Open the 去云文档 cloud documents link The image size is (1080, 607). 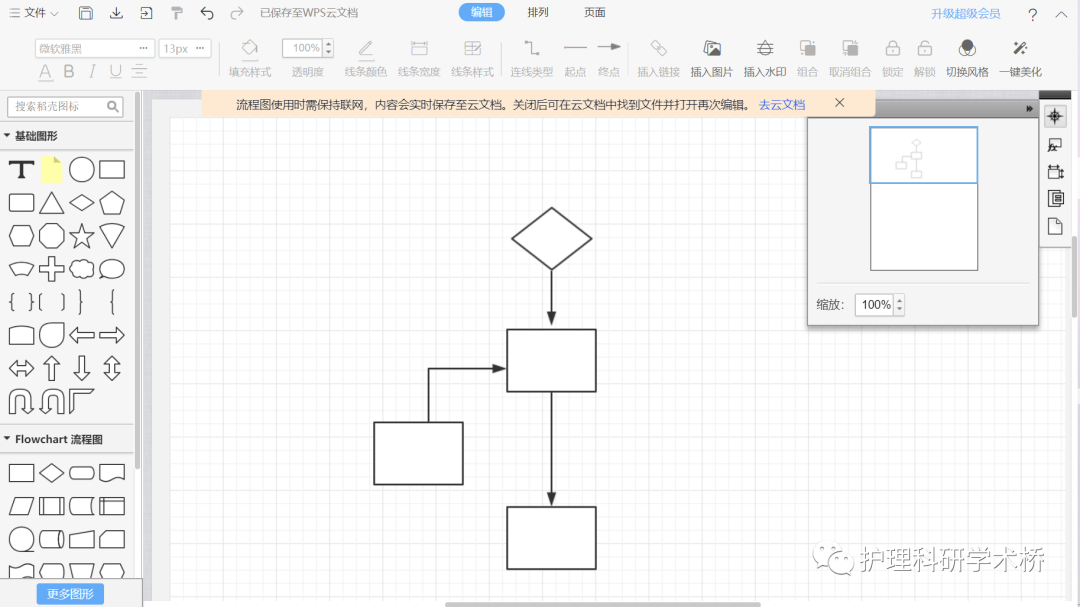[x=781, y=103]
